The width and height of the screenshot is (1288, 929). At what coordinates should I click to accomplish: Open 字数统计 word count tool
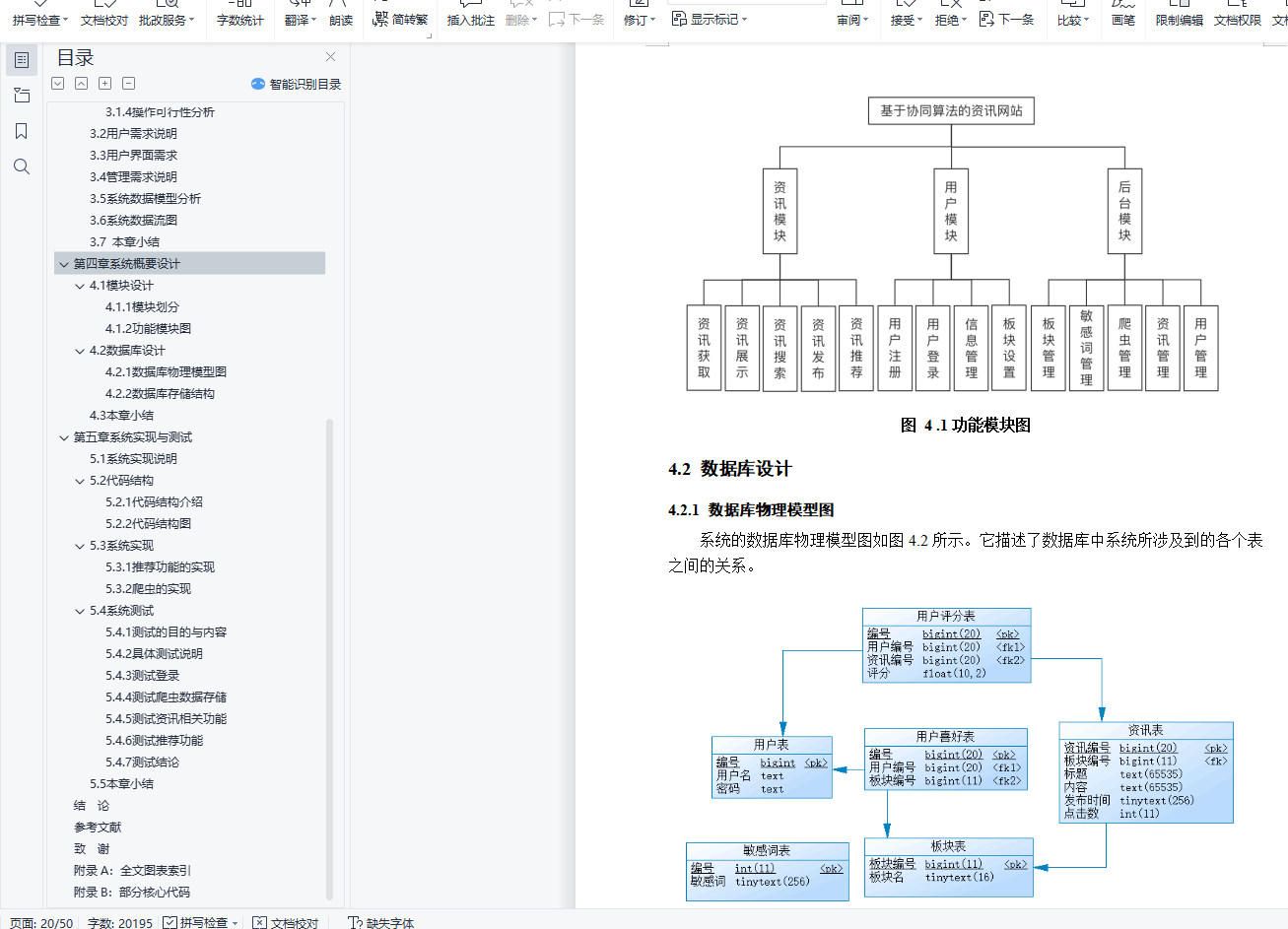click(240, 20)
